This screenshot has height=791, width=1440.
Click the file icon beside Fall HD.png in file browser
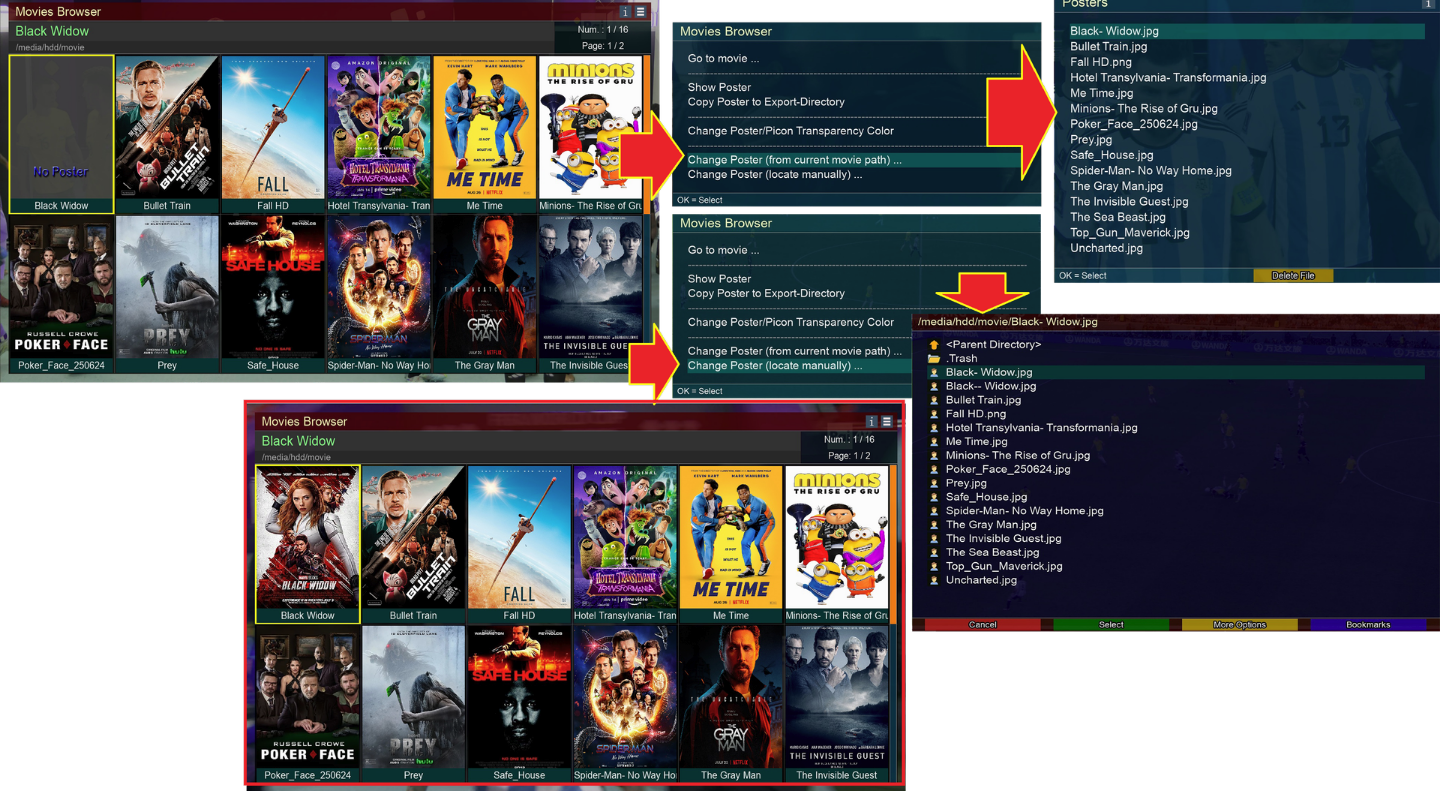(x=934, y=414)
